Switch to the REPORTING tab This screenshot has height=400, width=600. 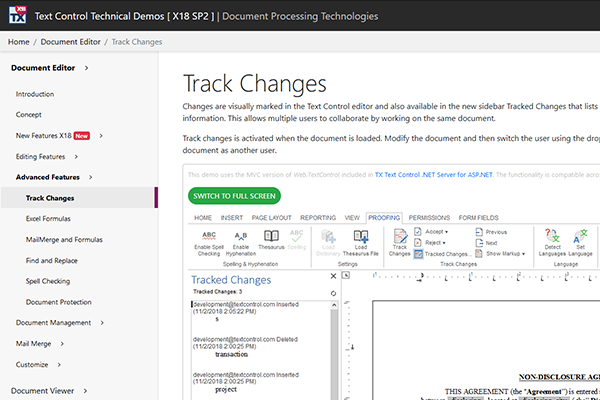pyautogui.click(x=318, y=218)
